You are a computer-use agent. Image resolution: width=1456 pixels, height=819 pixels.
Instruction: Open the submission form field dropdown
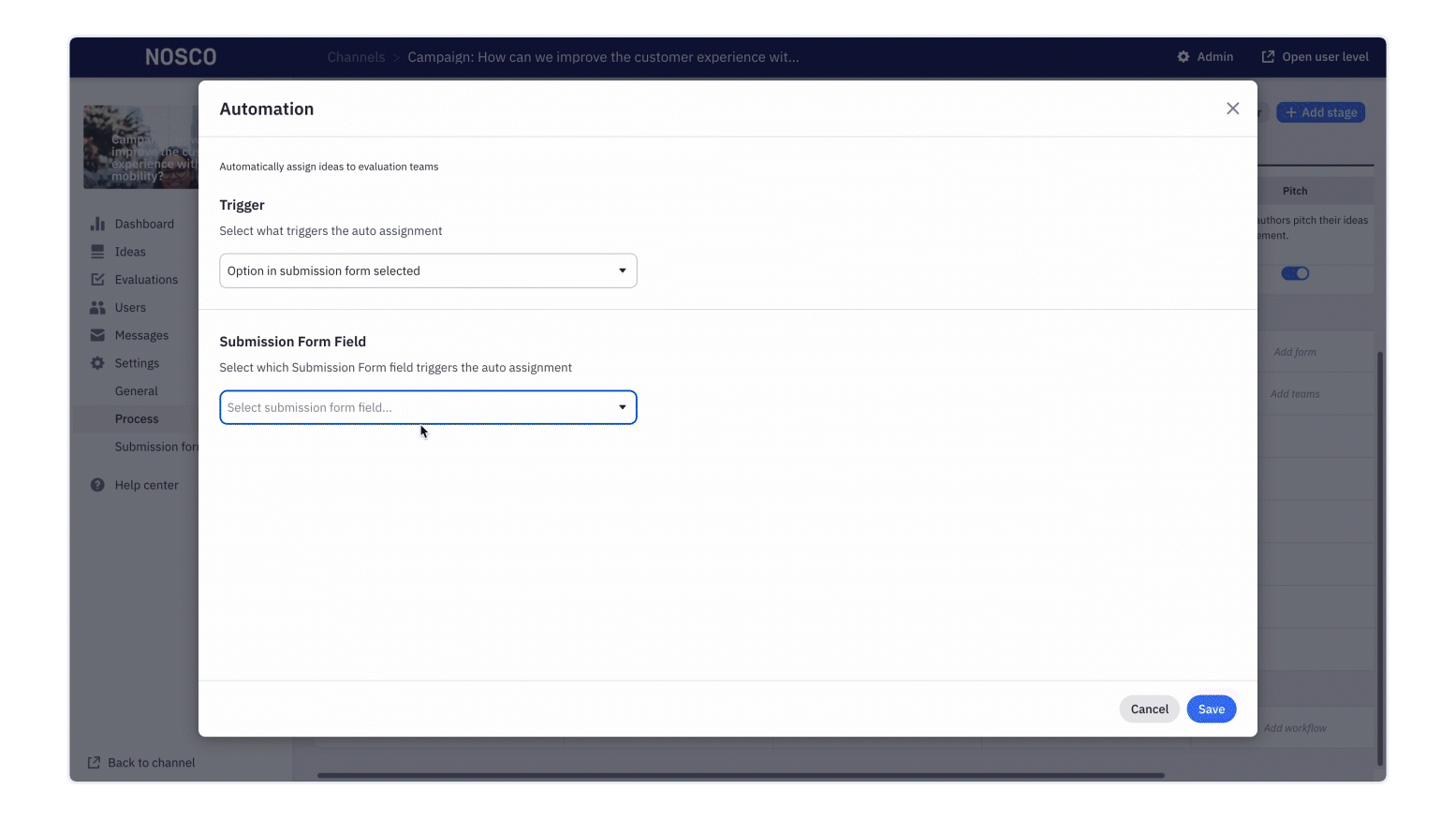(x=427, y=407)
